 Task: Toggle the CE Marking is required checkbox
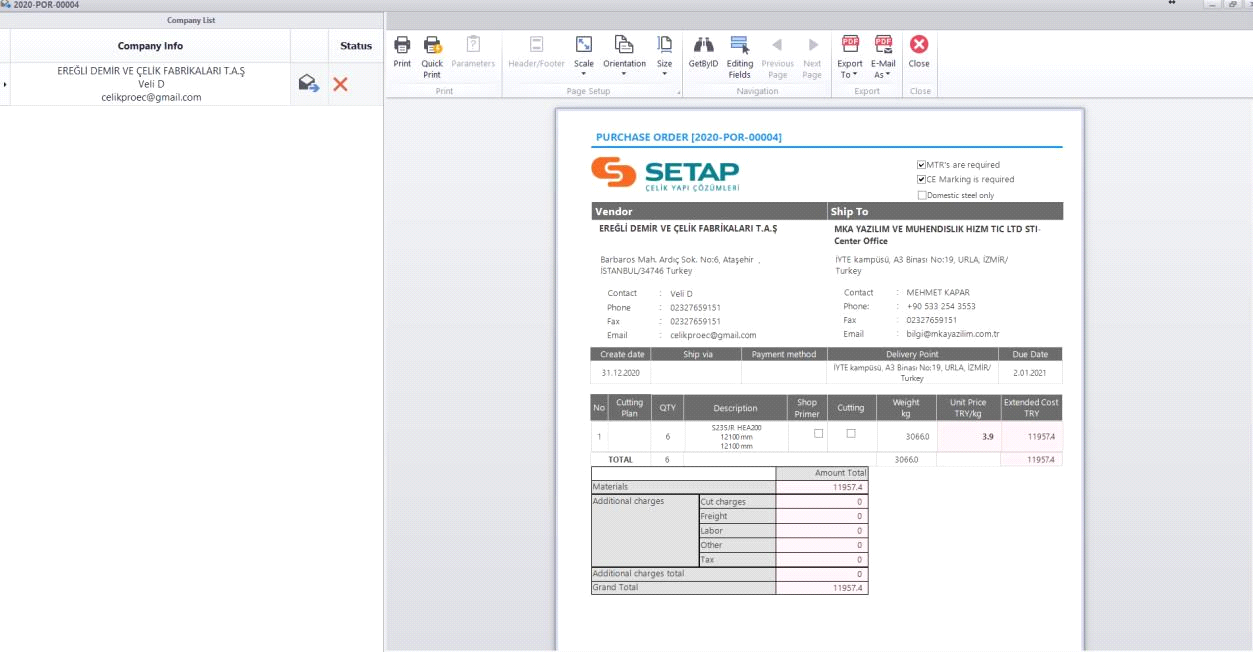pos(921,180)
